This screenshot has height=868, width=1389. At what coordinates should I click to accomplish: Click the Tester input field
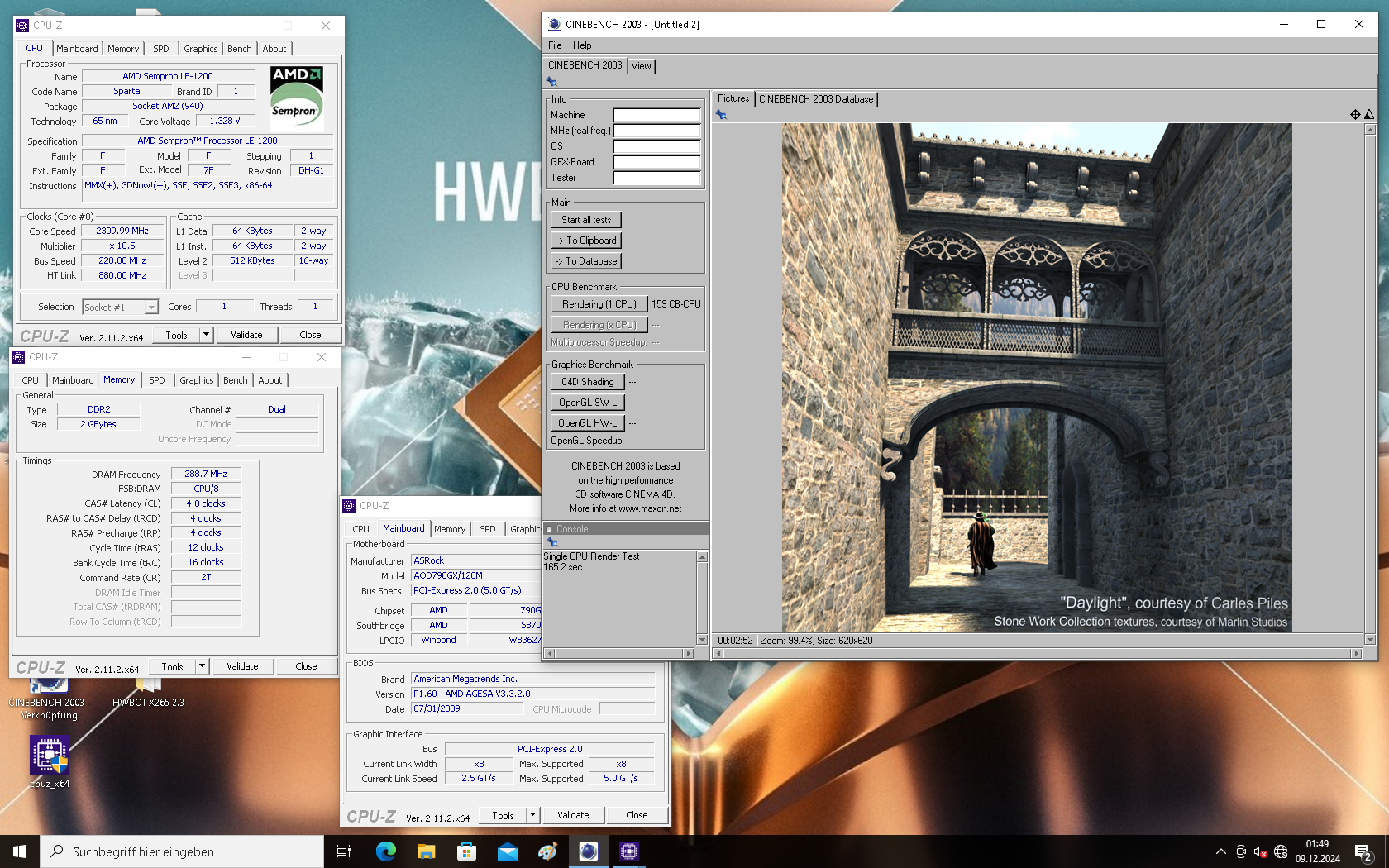pos(656,178)
